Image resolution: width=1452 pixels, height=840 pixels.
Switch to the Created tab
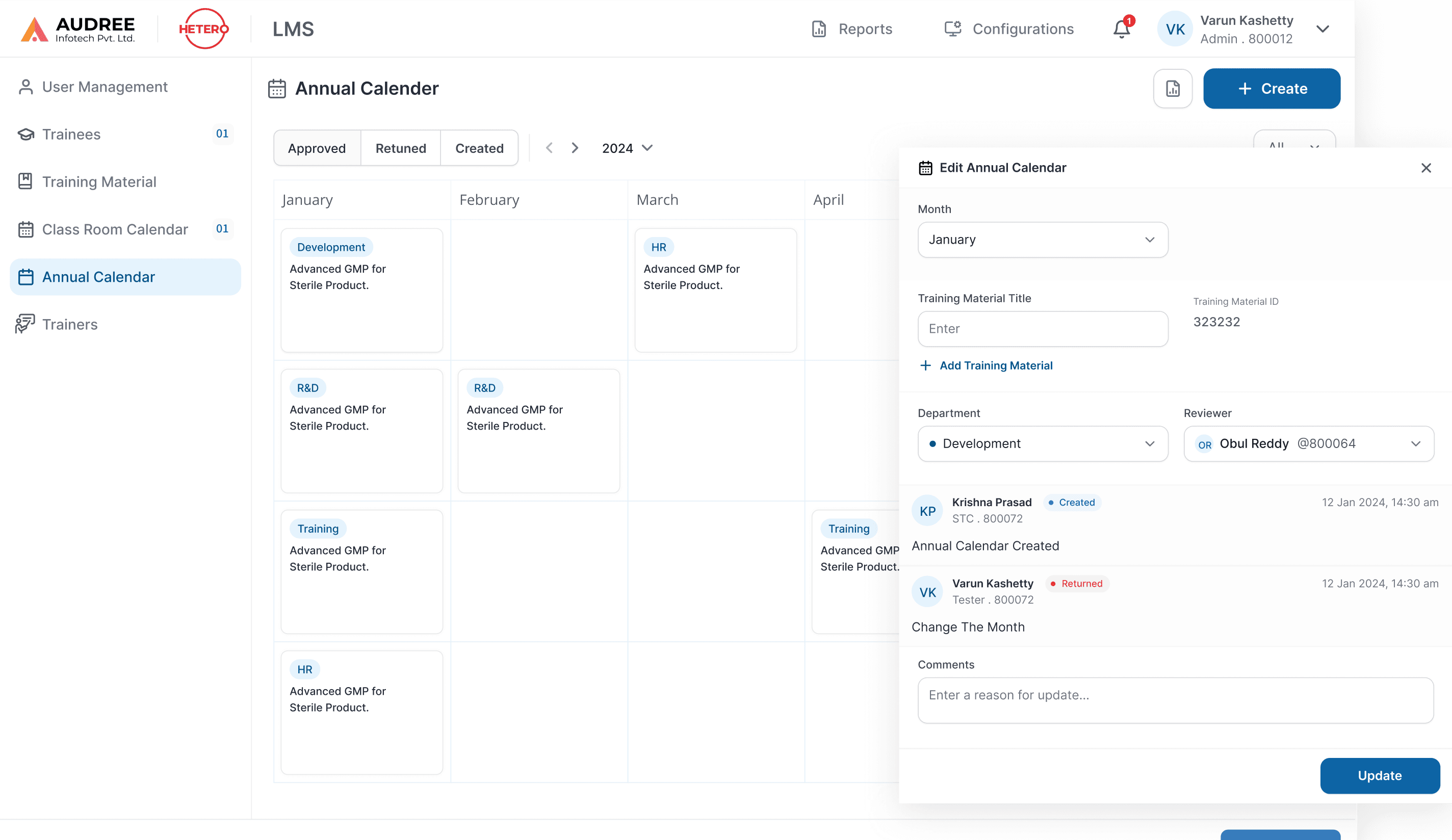(479, 148)
